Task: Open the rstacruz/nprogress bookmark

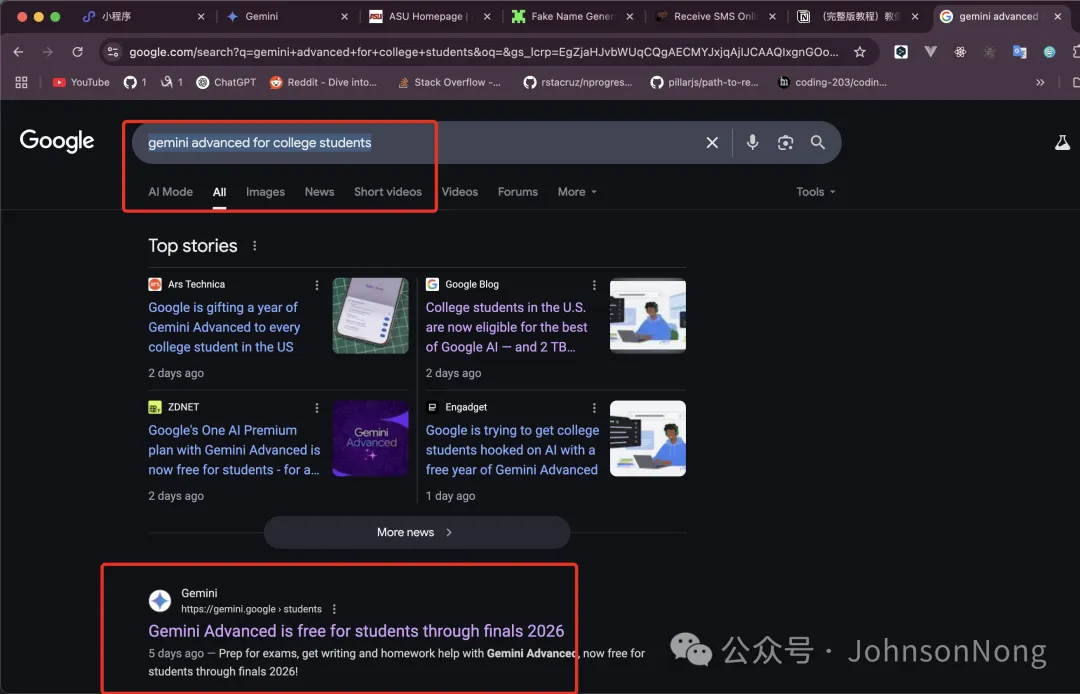Action: pyautogui.click(x=577, y=82)
